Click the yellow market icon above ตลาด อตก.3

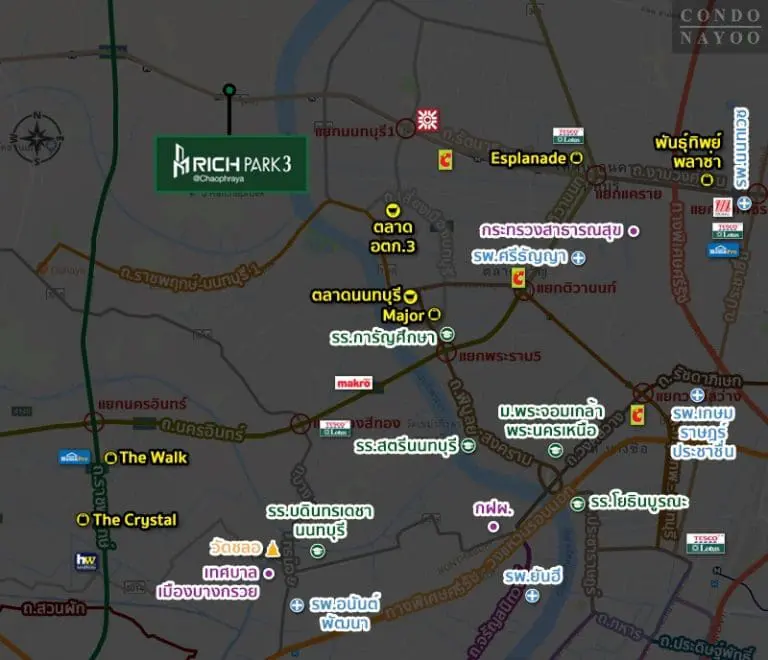pyautogui.click(x=392, y=211)
